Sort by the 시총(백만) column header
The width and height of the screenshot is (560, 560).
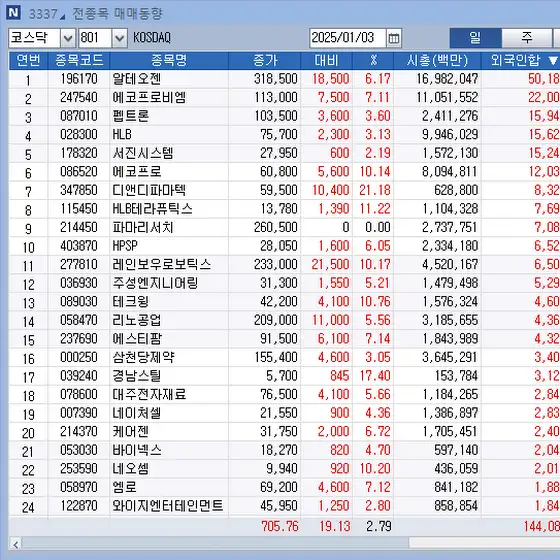pos(437,60)
